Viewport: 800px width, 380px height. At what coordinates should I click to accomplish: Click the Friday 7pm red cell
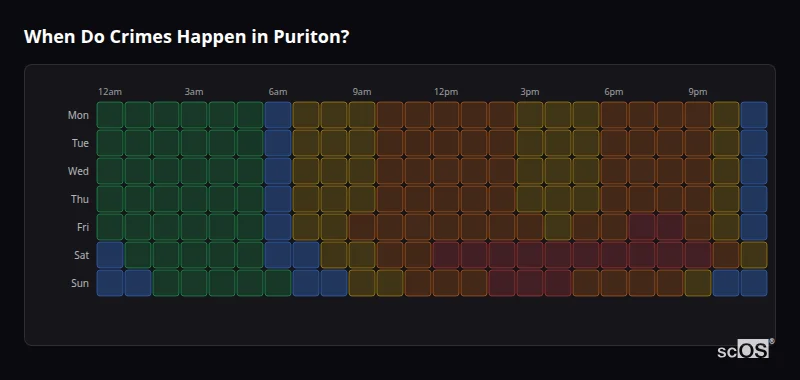point(641,227)
